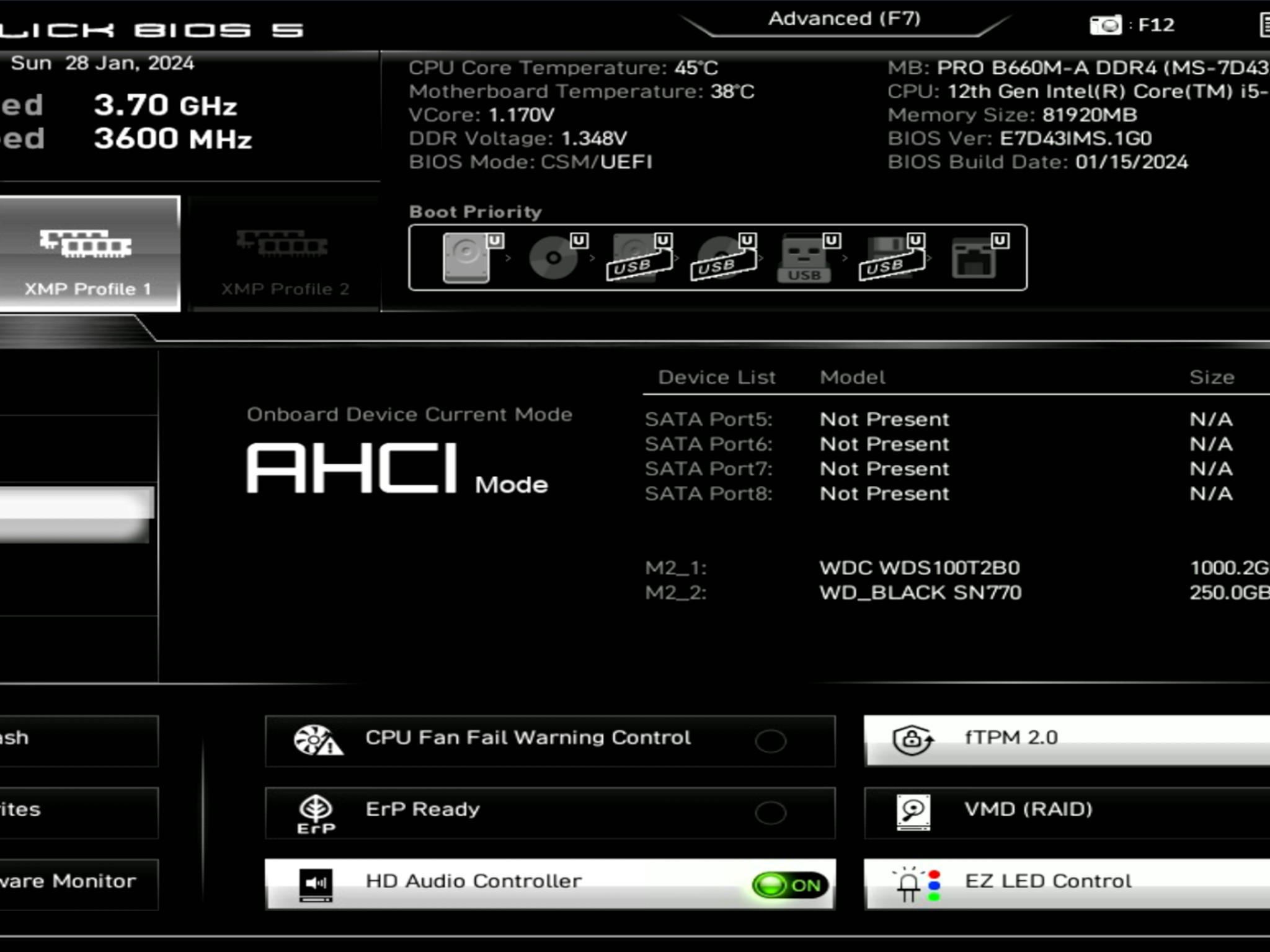Viewport: 1270px width, 952px height.
Task: Select SATA Port5 Not Present row
Action: click(x=939, y=420)
